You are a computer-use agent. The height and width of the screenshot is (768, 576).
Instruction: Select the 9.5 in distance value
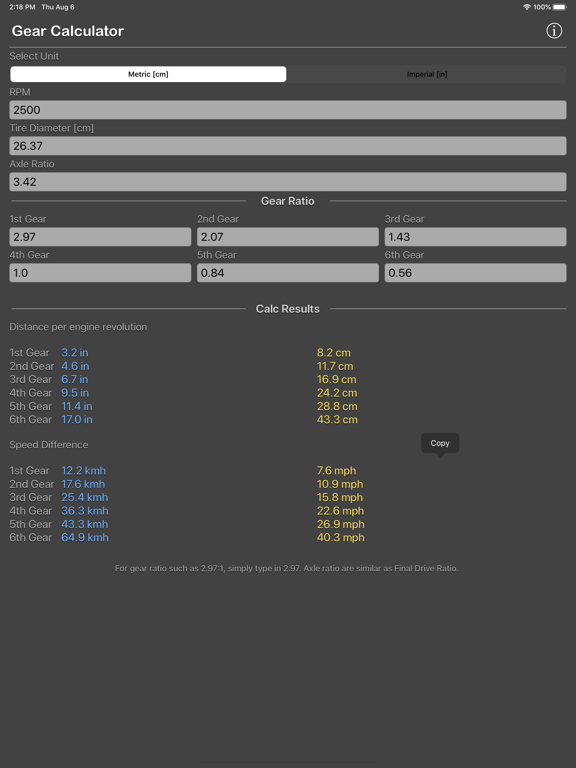coord(75,393)
